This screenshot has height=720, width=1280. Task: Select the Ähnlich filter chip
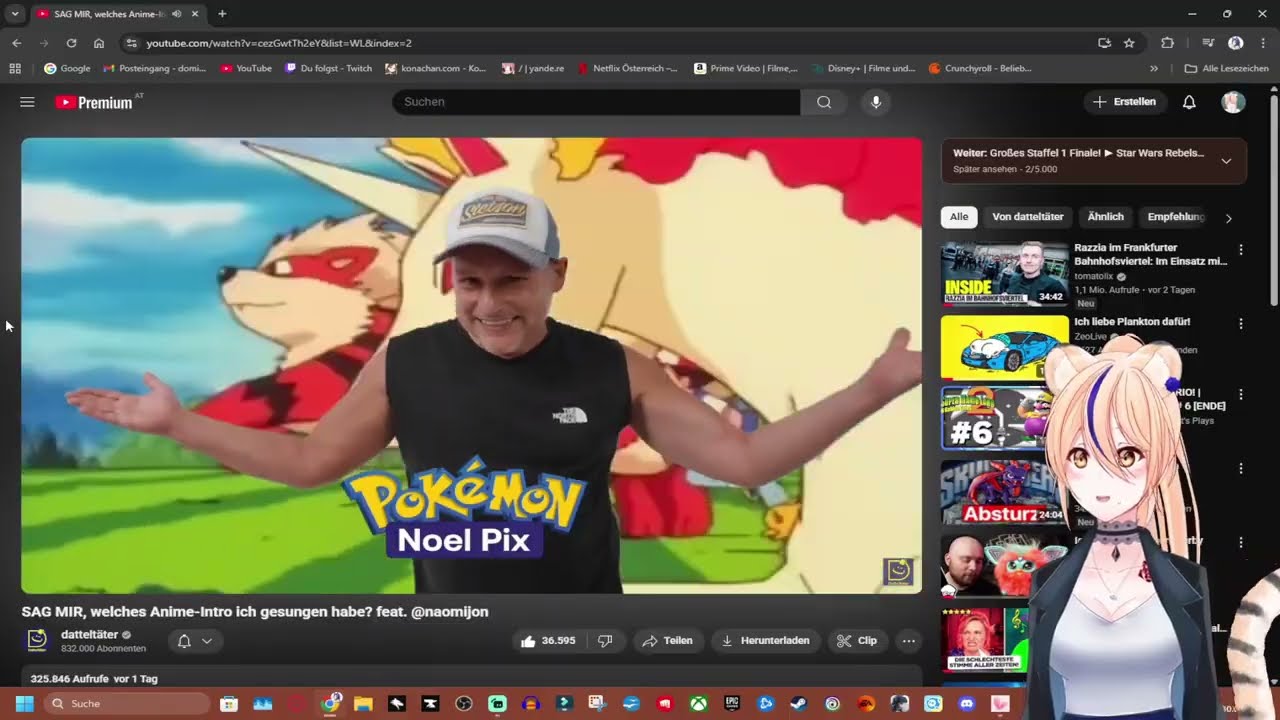pyautogui.click(x=1106, y=217)
